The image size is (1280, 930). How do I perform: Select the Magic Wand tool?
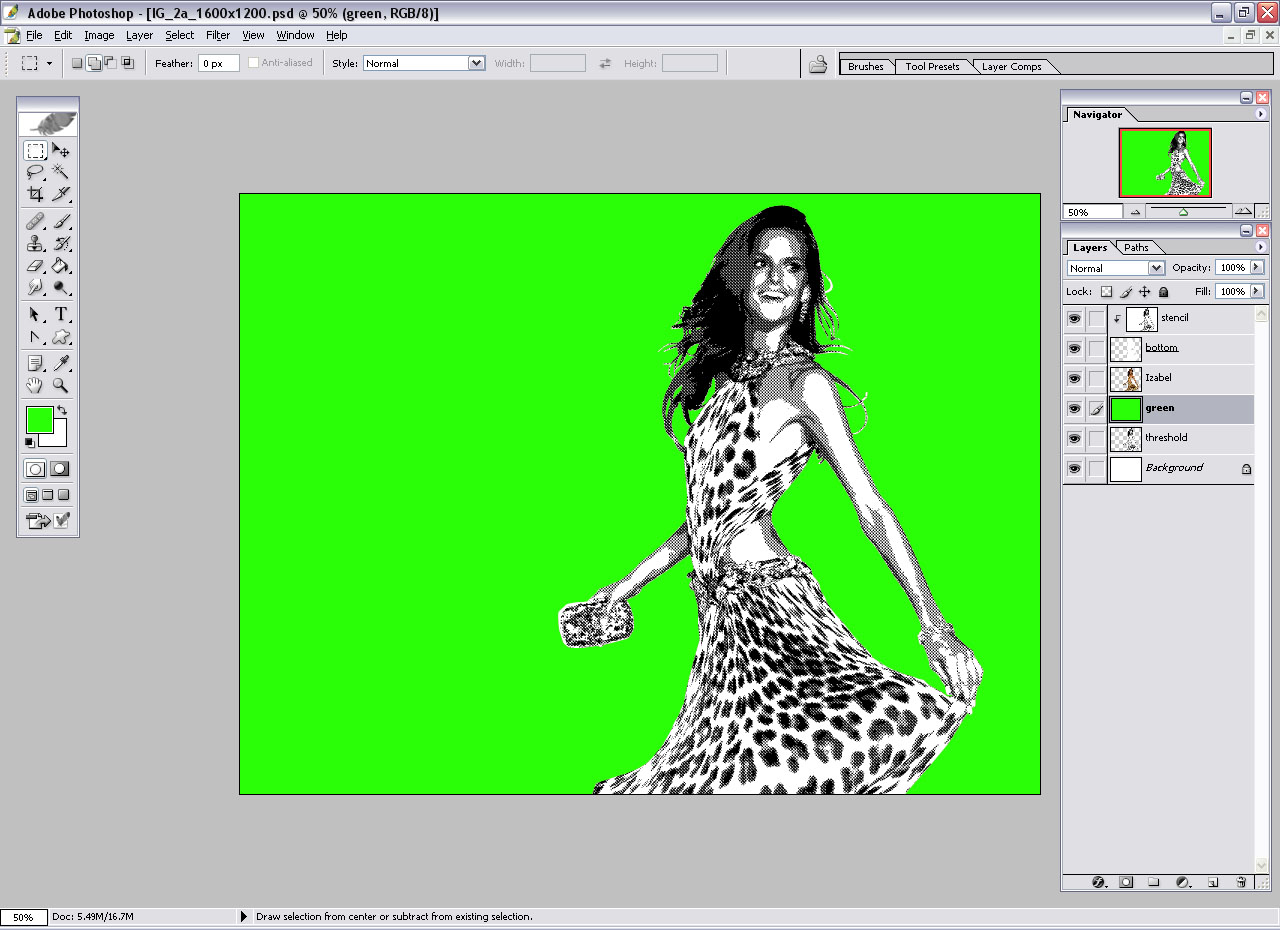(x=61, y=172)
